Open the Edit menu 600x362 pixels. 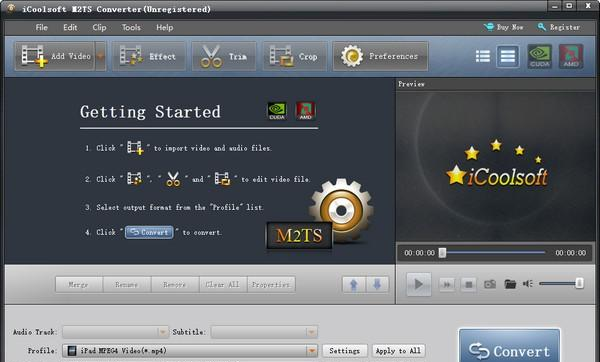tap(70, 28)
